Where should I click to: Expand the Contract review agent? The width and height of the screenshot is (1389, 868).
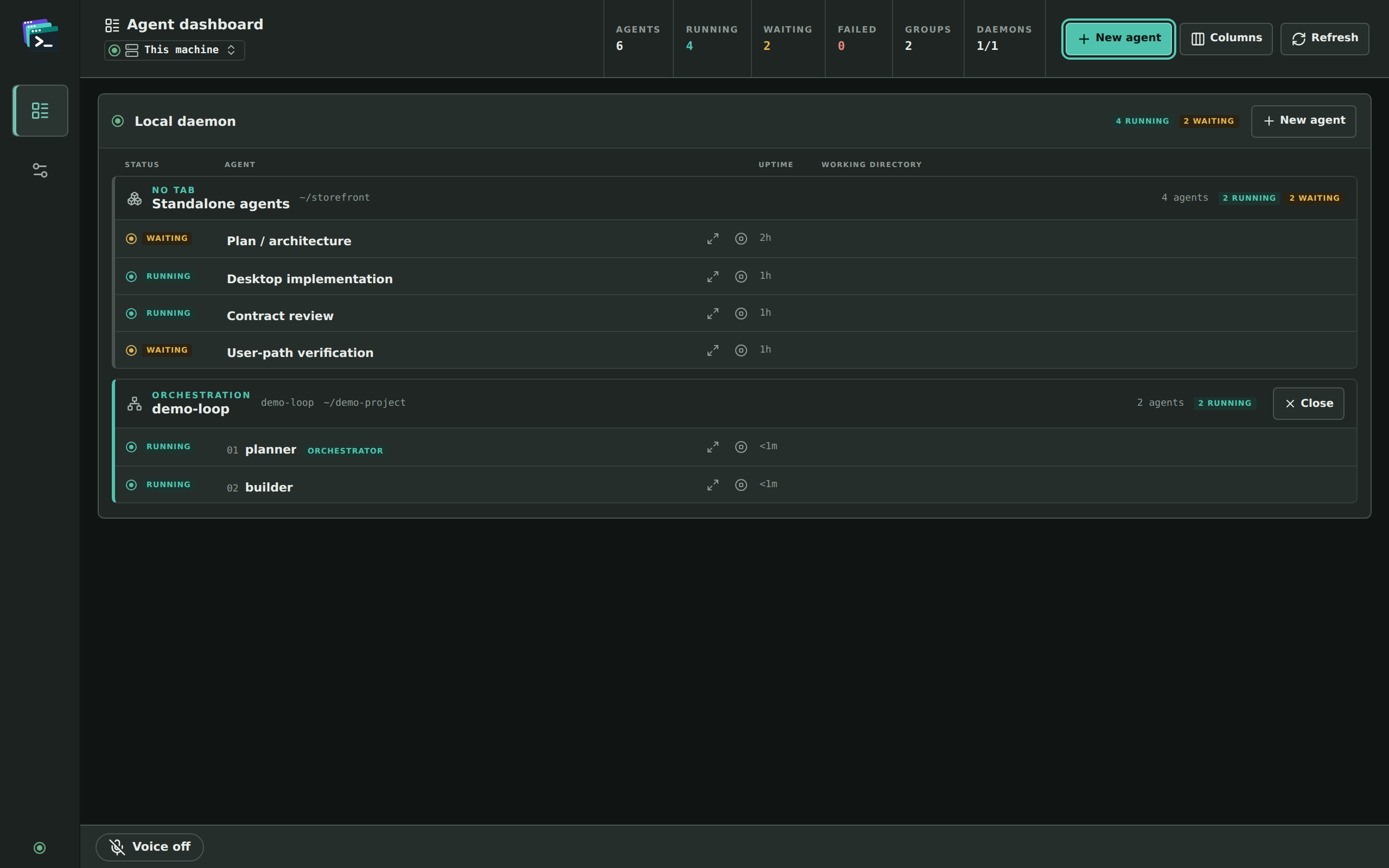pos(713,314)
